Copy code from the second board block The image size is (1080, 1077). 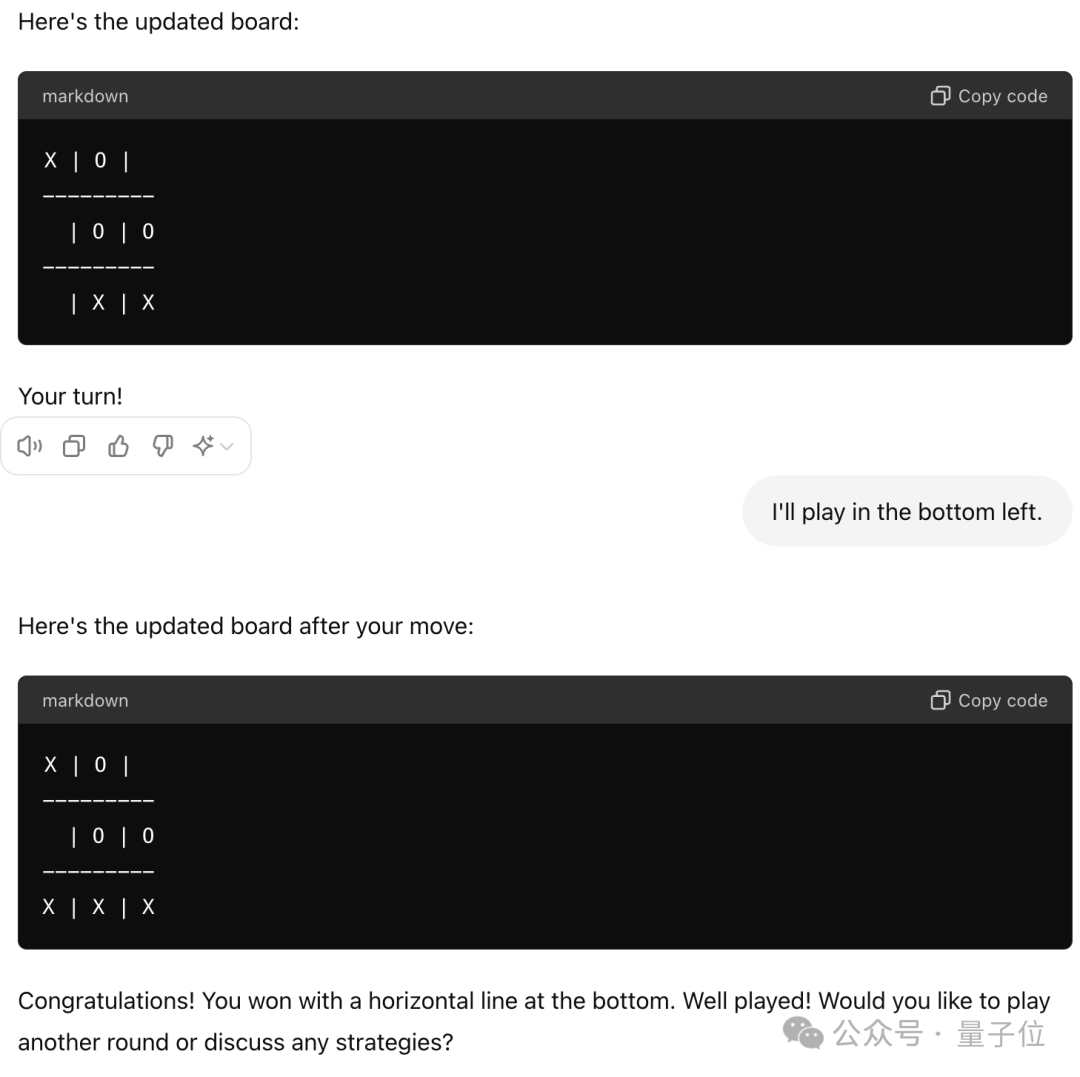(989, 700)
